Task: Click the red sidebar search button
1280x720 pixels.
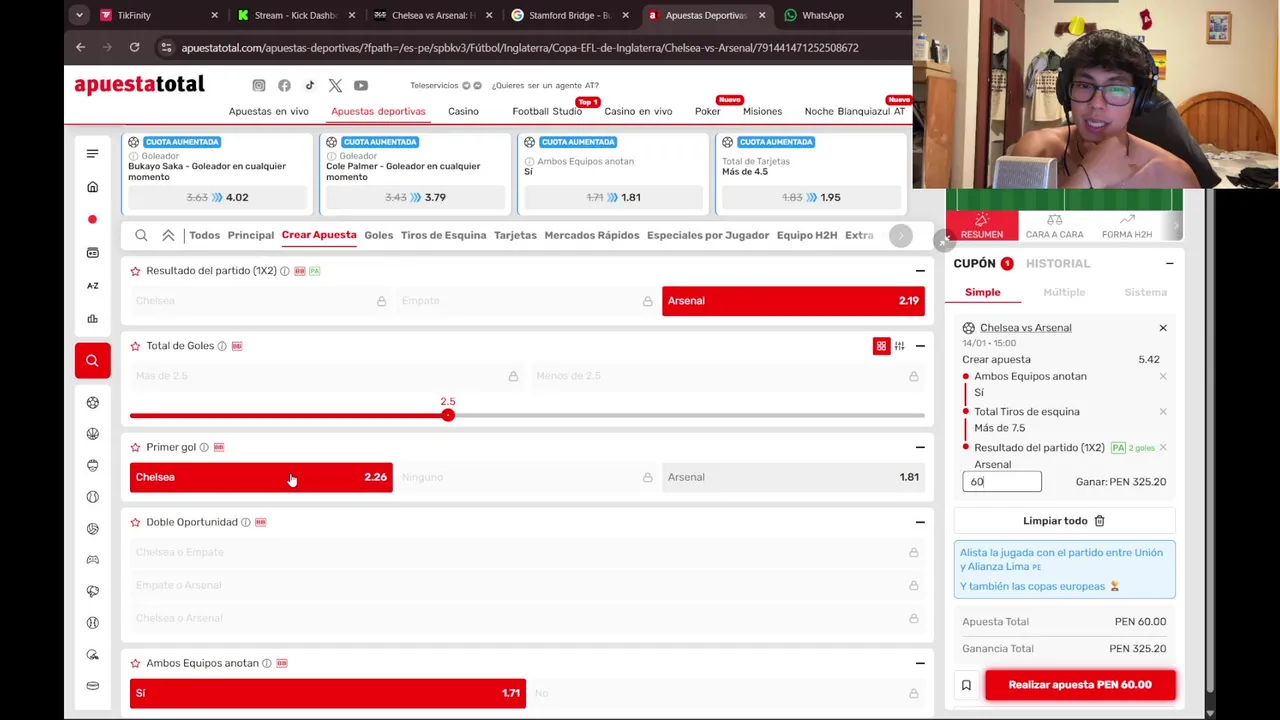Action: tap(92, 360)
